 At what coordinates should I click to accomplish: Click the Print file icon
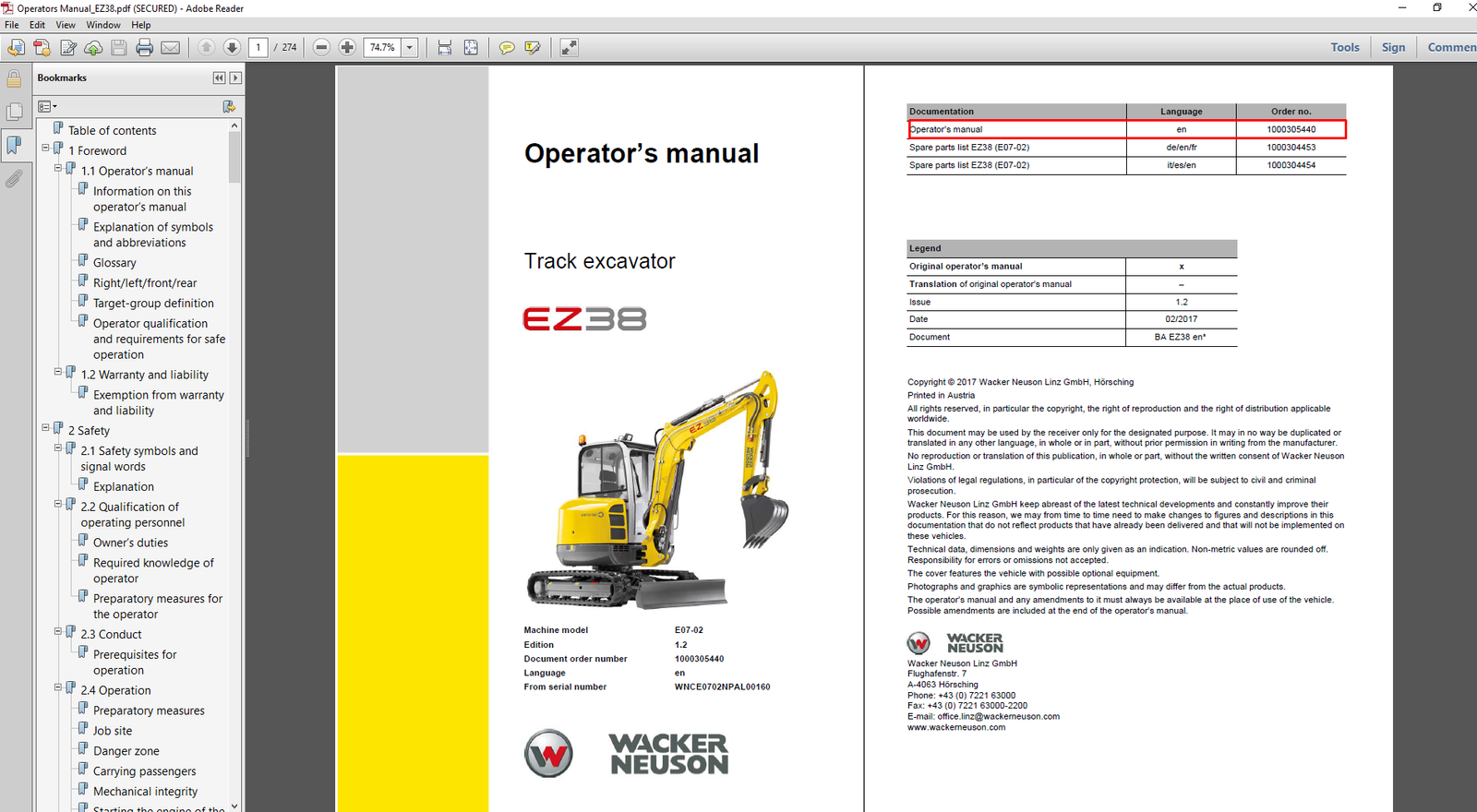click(x=144, y=47)
